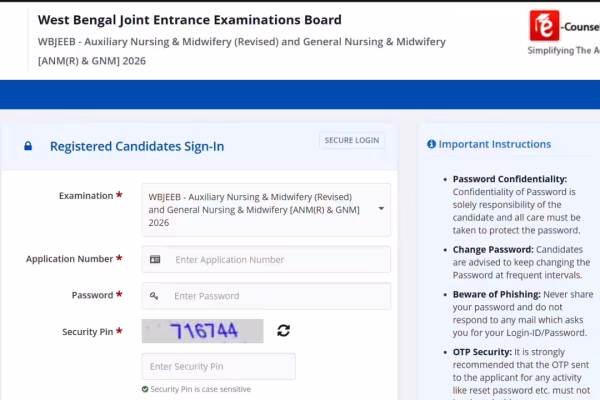The width and height of the screenshot is (600, 400).
Task: Click the SECURE LOGIN badge
Action: point(352,140)
